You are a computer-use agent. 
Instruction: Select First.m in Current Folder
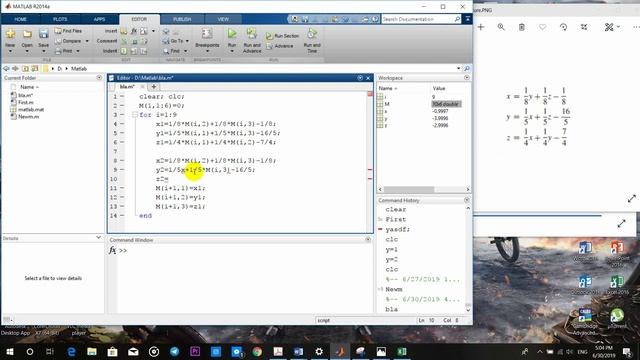click(26, 102)
